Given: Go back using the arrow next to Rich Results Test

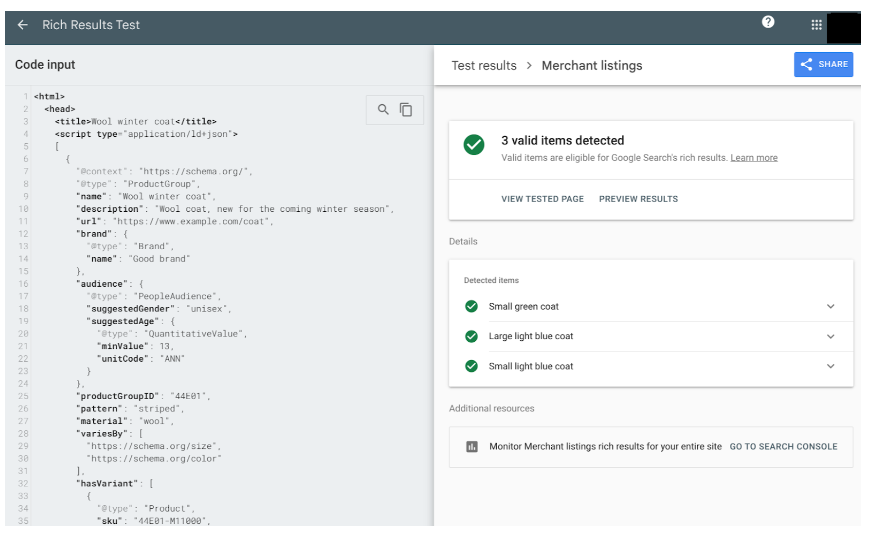Looking at the screenshot, I should pyautogui.click(x=22, y=25).
